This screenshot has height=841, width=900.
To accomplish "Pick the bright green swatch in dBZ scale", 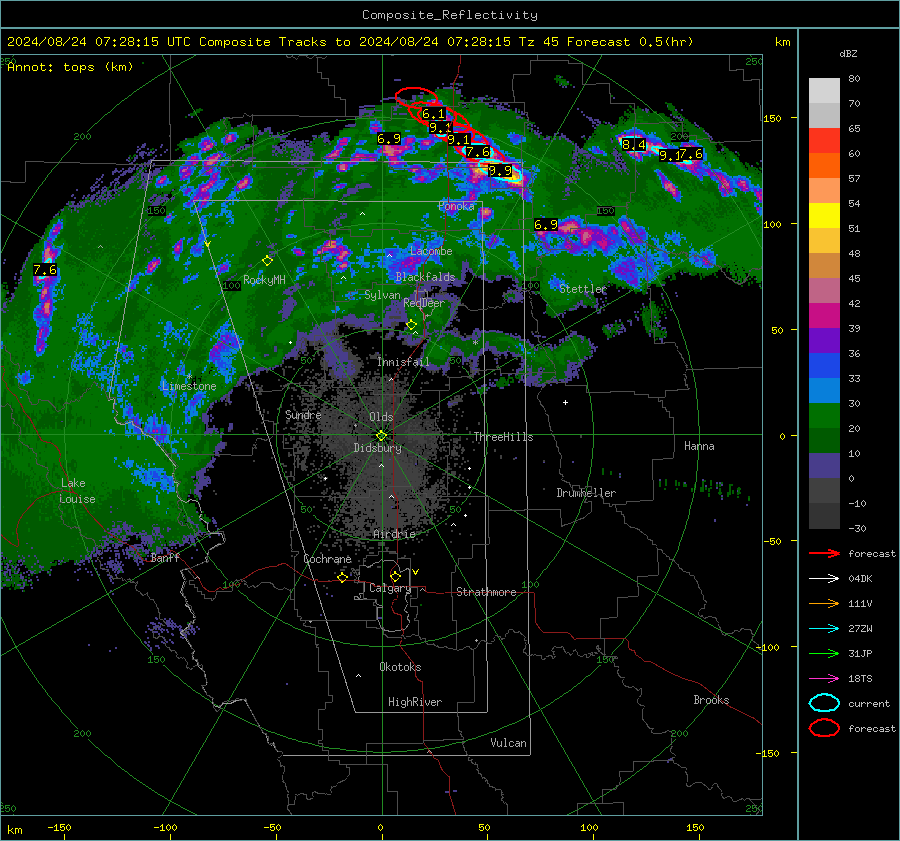I will [824, 416].
